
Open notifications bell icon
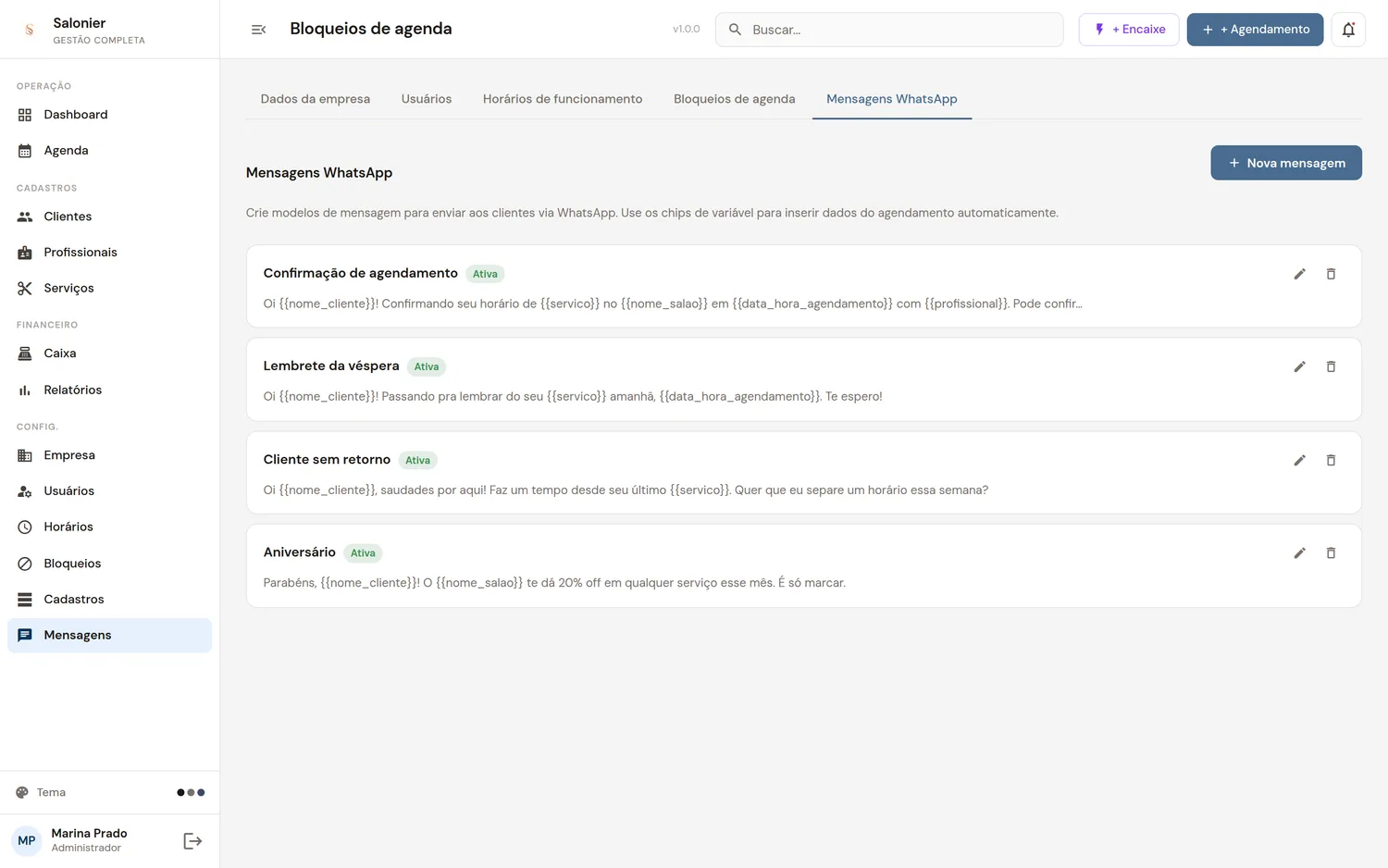[x=1348, y=30]
